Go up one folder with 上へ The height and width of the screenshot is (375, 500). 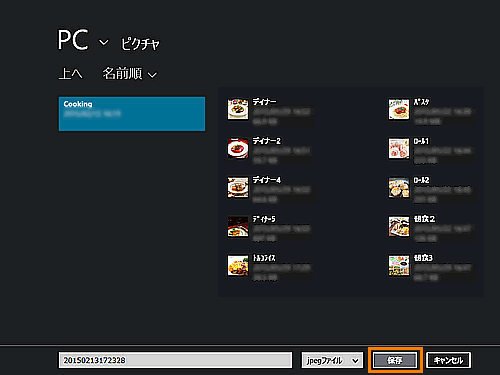[x=70, y=73]
